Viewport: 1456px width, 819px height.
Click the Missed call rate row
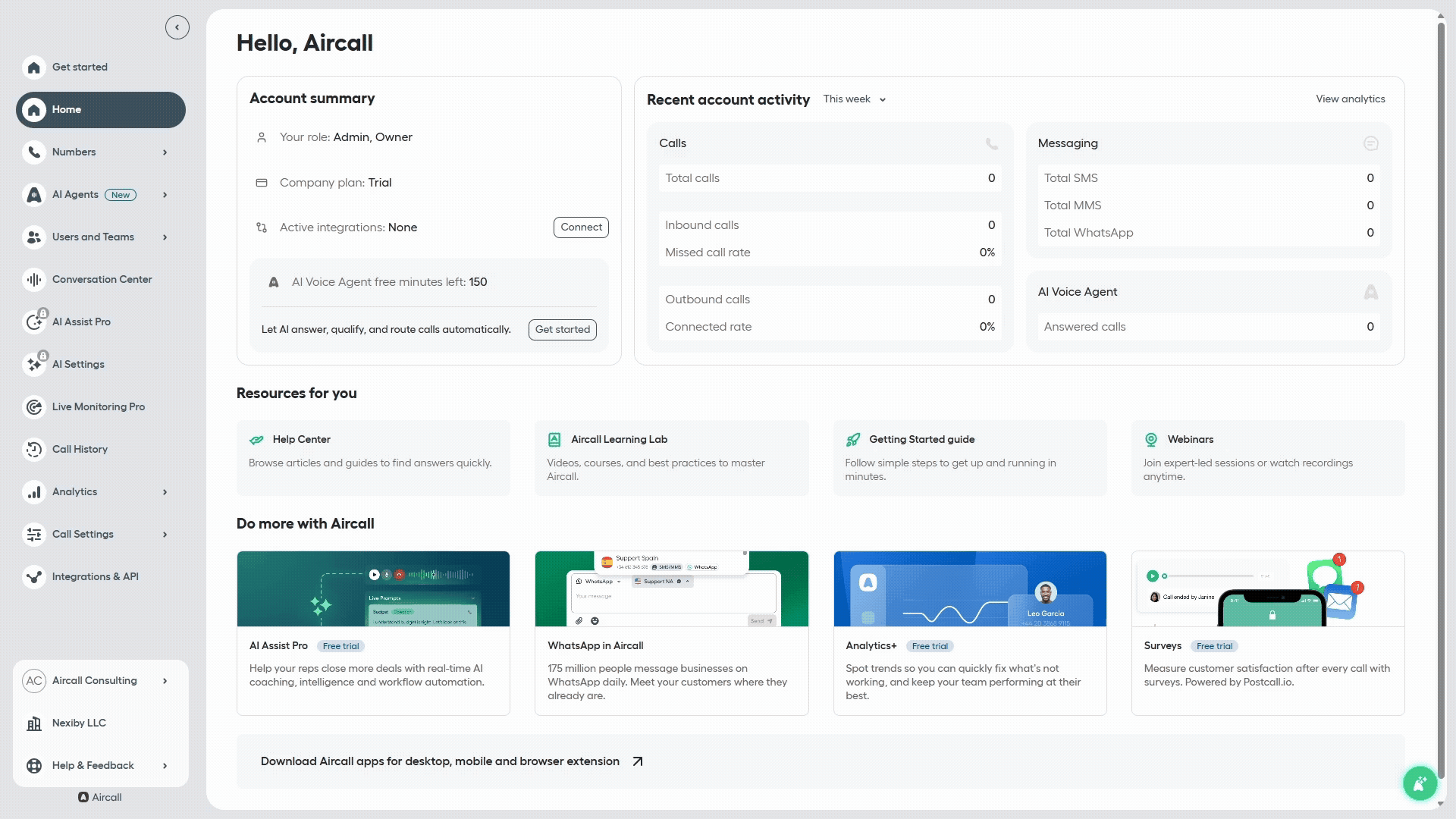pyautogui.click(x=830, y=253)
